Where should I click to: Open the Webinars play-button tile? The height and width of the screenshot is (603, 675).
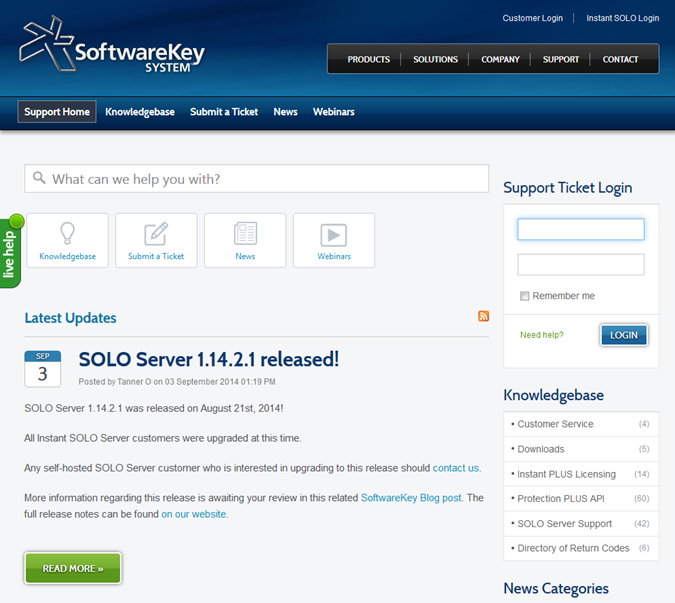[334, 241]
